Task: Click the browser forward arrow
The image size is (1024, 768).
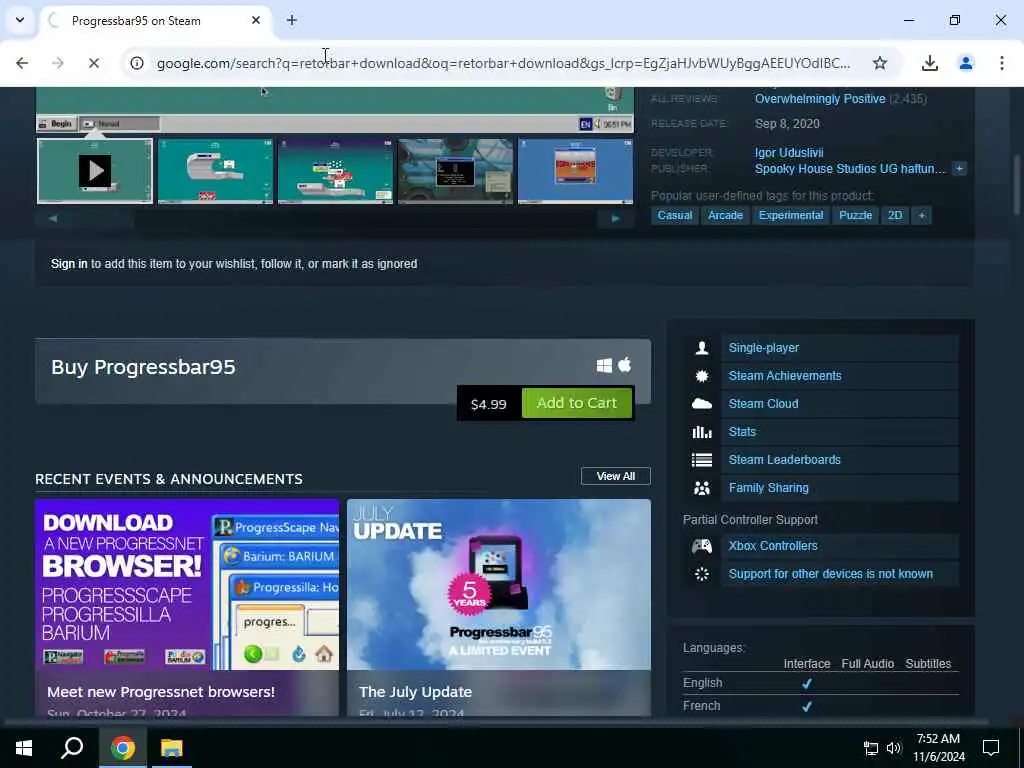Action: 57,63
